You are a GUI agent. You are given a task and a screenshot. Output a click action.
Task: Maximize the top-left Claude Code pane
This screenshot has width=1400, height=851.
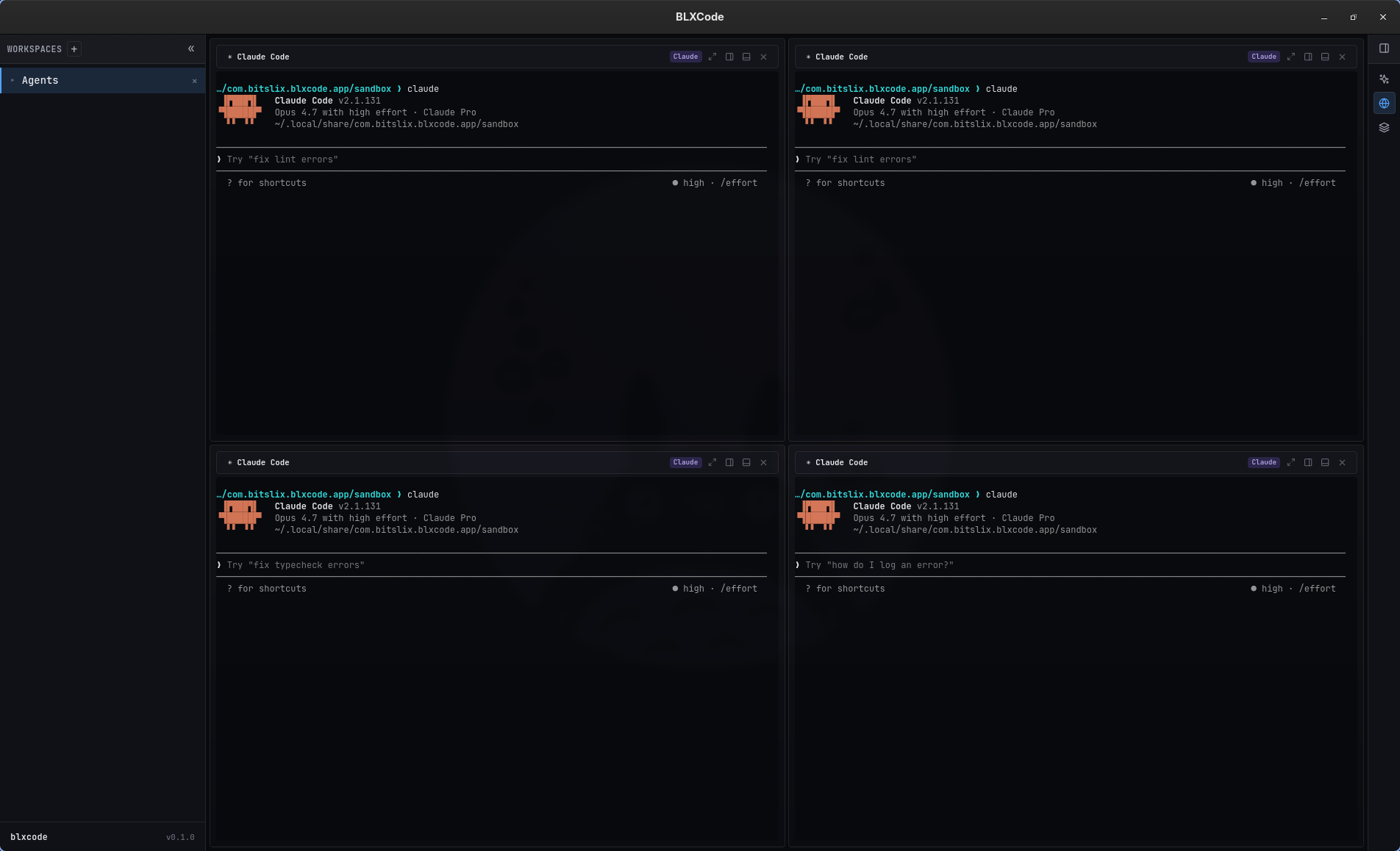point(712,57)
